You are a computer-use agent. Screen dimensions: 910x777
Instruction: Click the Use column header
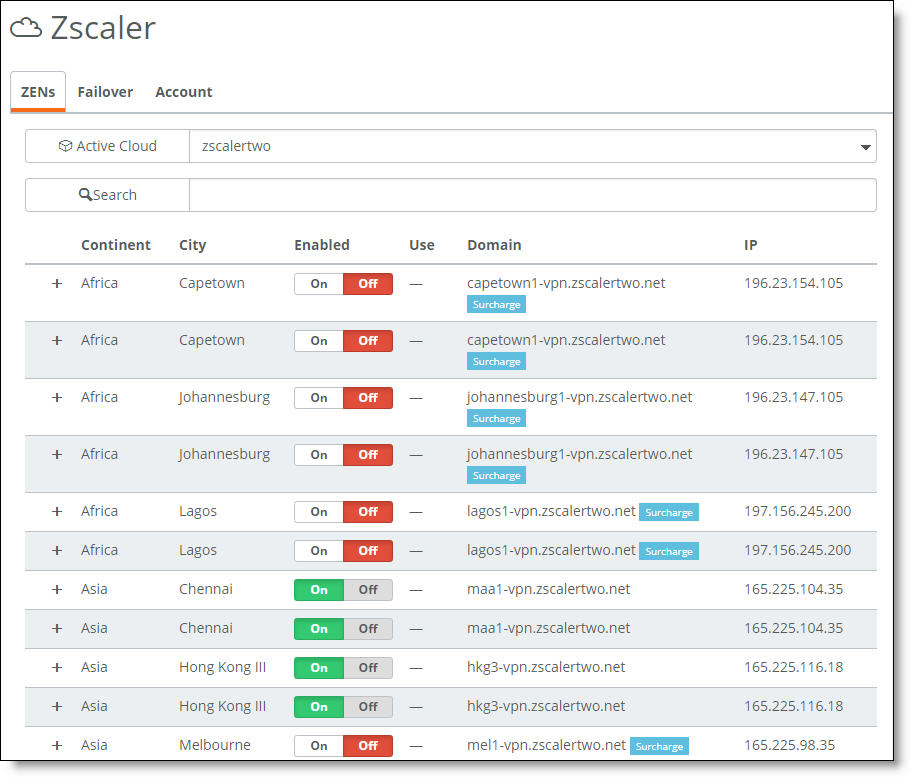pyautogui.click(x=421, y=245)
